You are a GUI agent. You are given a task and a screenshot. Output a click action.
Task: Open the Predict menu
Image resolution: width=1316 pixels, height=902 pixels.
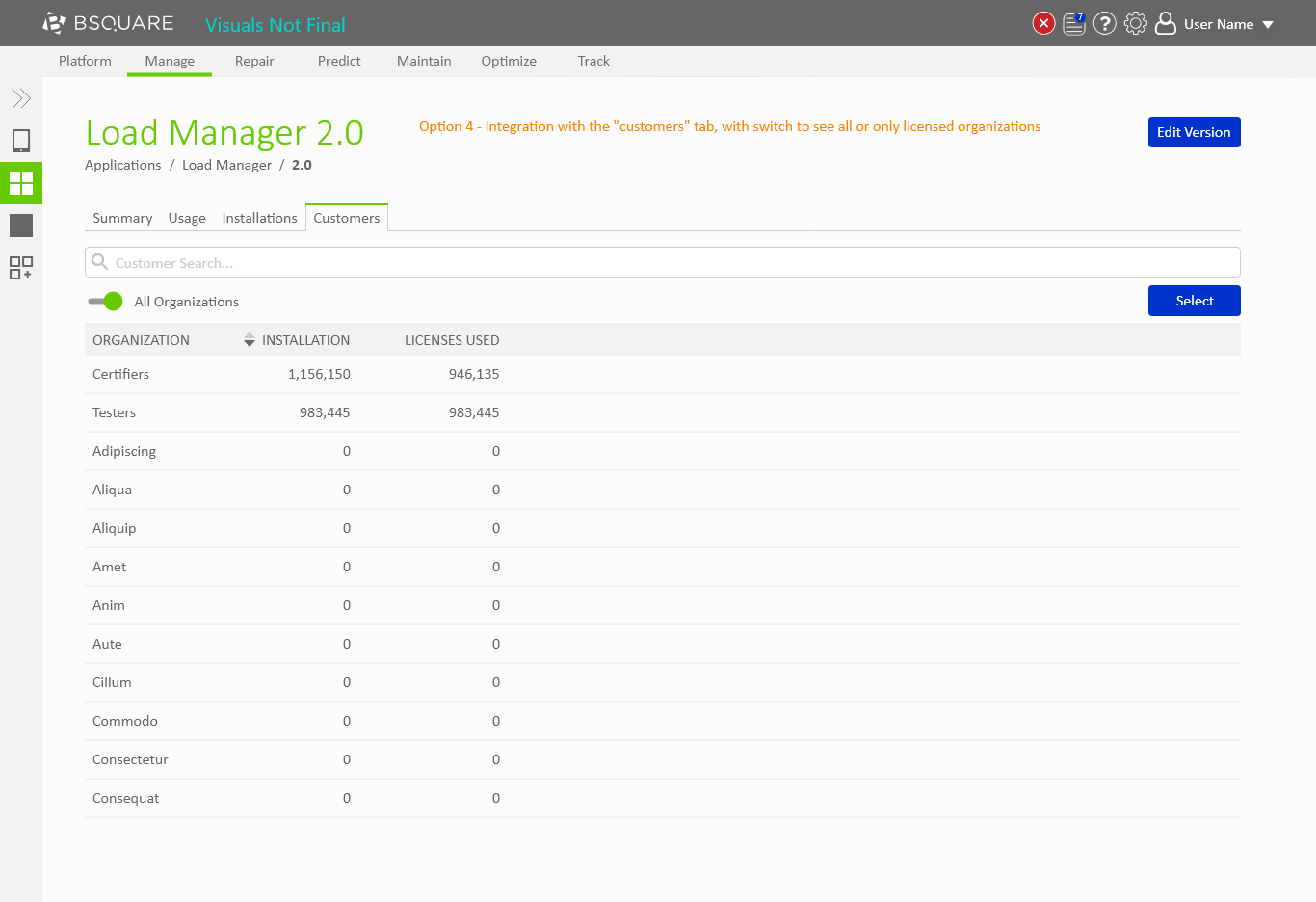tap(339, 61)
